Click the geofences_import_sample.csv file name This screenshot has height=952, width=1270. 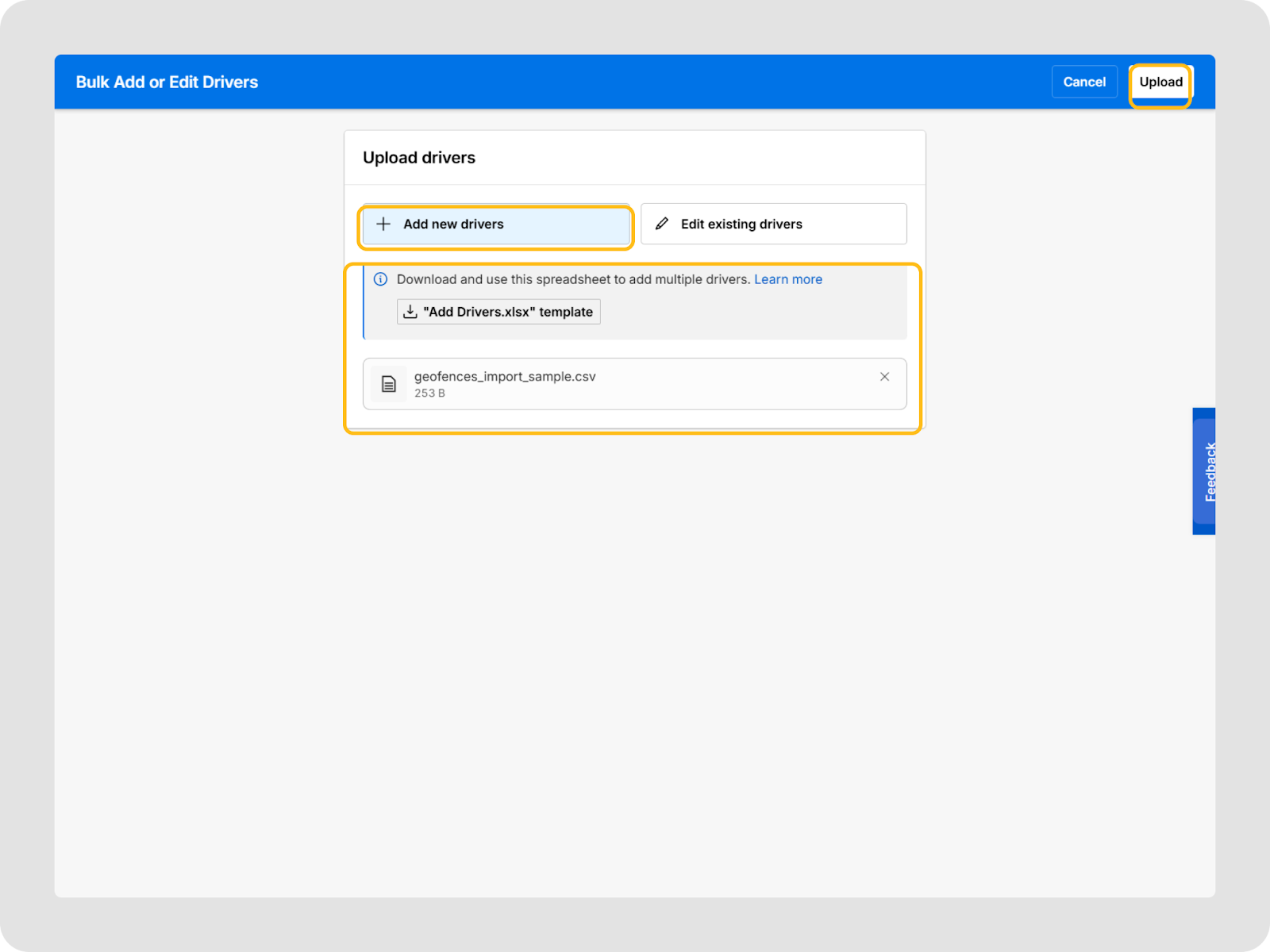[505, 377]
